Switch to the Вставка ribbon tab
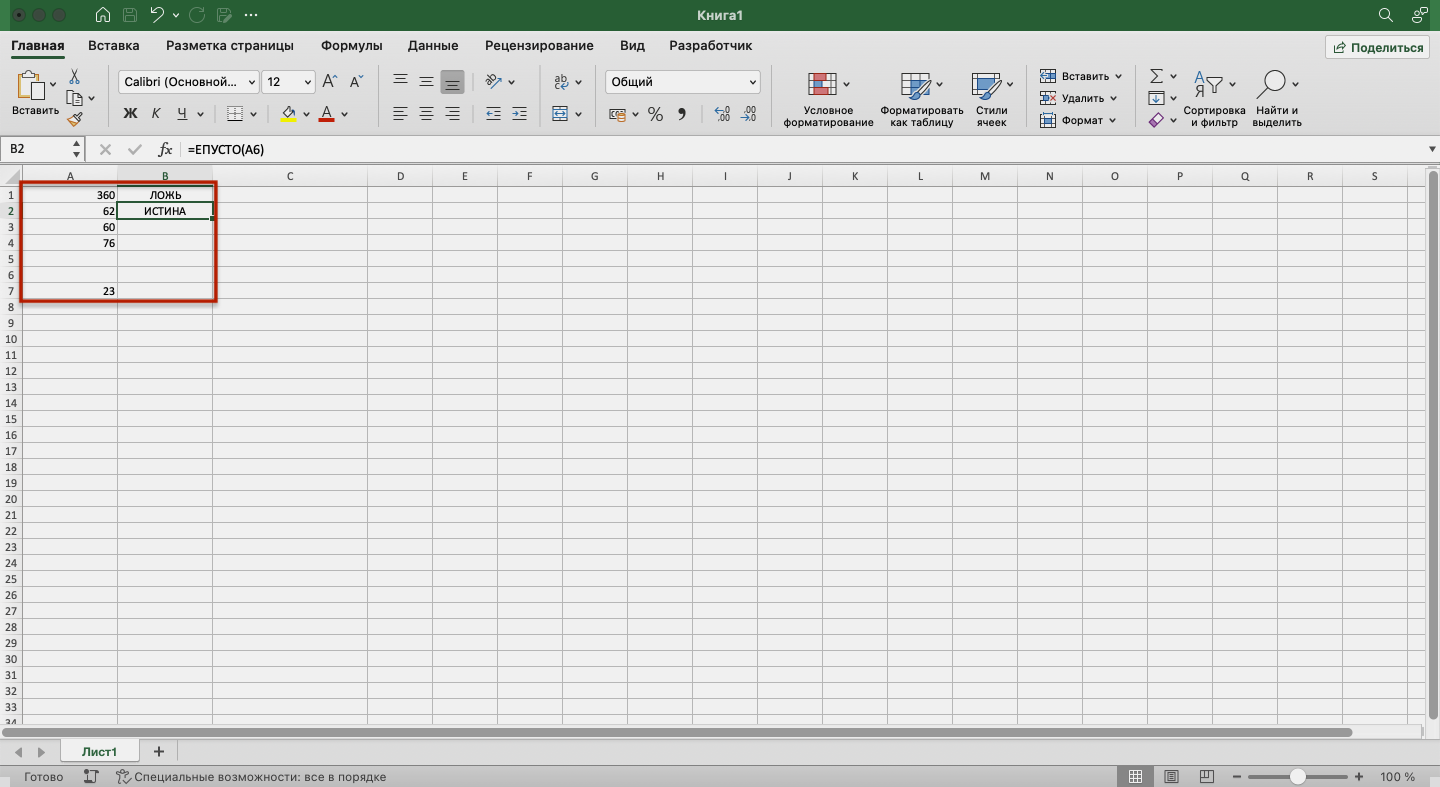 [x=113, y=45]
